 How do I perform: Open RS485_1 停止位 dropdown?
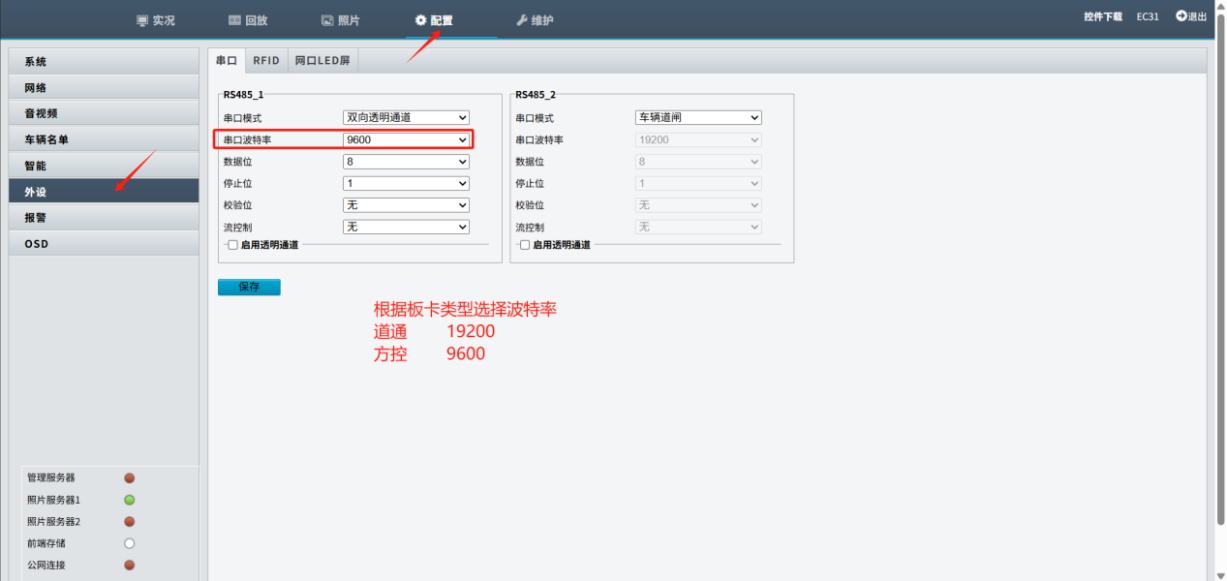point(406,183)
